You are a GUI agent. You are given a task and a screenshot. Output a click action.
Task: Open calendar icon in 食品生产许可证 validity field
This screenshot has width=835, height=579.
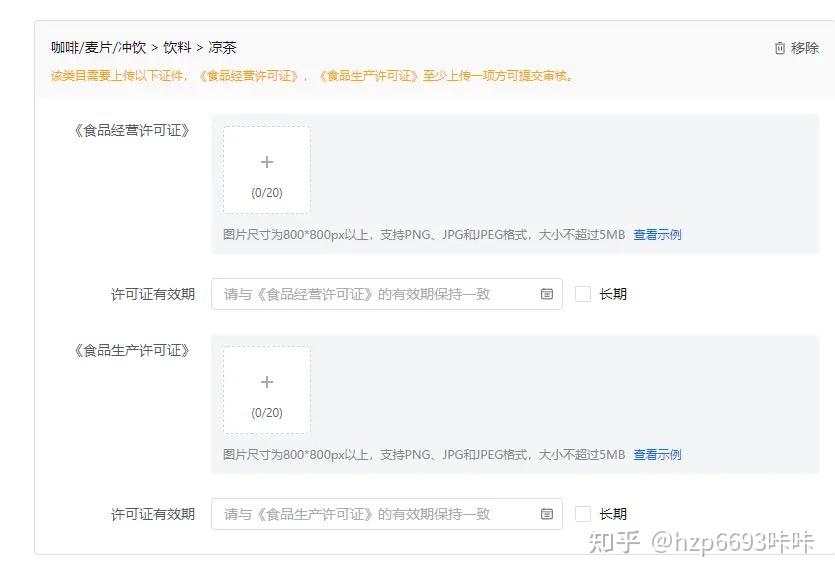(547, 514)
